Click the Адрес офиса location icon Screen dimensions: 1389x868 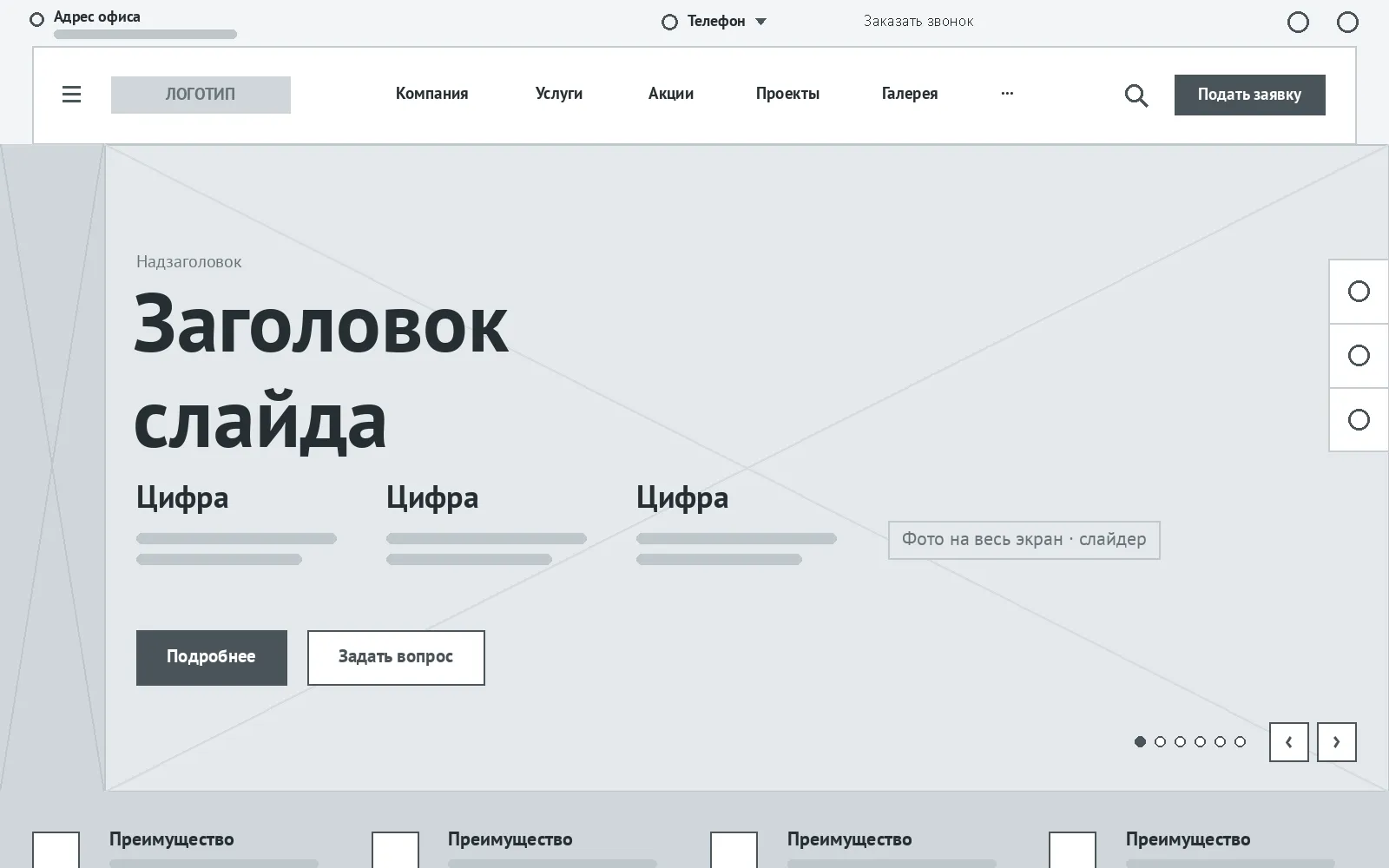pyautogui.click(x=36, y=19)
